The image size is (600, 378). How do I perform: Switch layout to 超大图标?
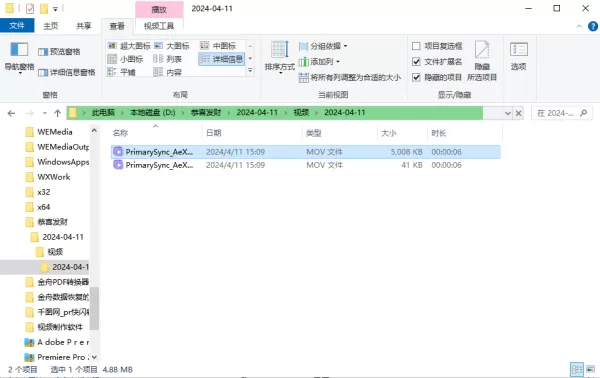click(x=129, y=46)
